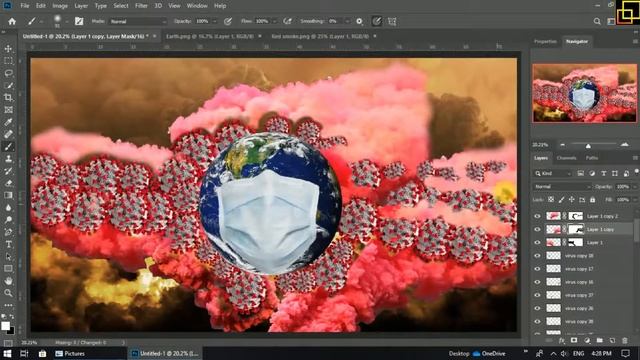
Task: Hide the Layer 1 copy 2 layer
Action: pos(538,216)
